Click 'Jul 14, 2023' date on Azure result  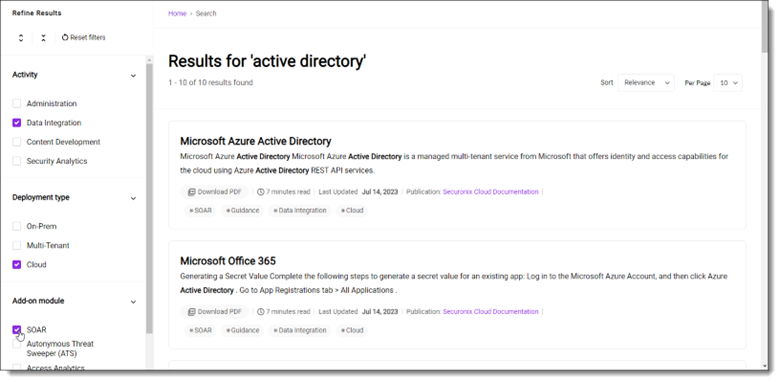pyautogui.click(x=380, y=191)
